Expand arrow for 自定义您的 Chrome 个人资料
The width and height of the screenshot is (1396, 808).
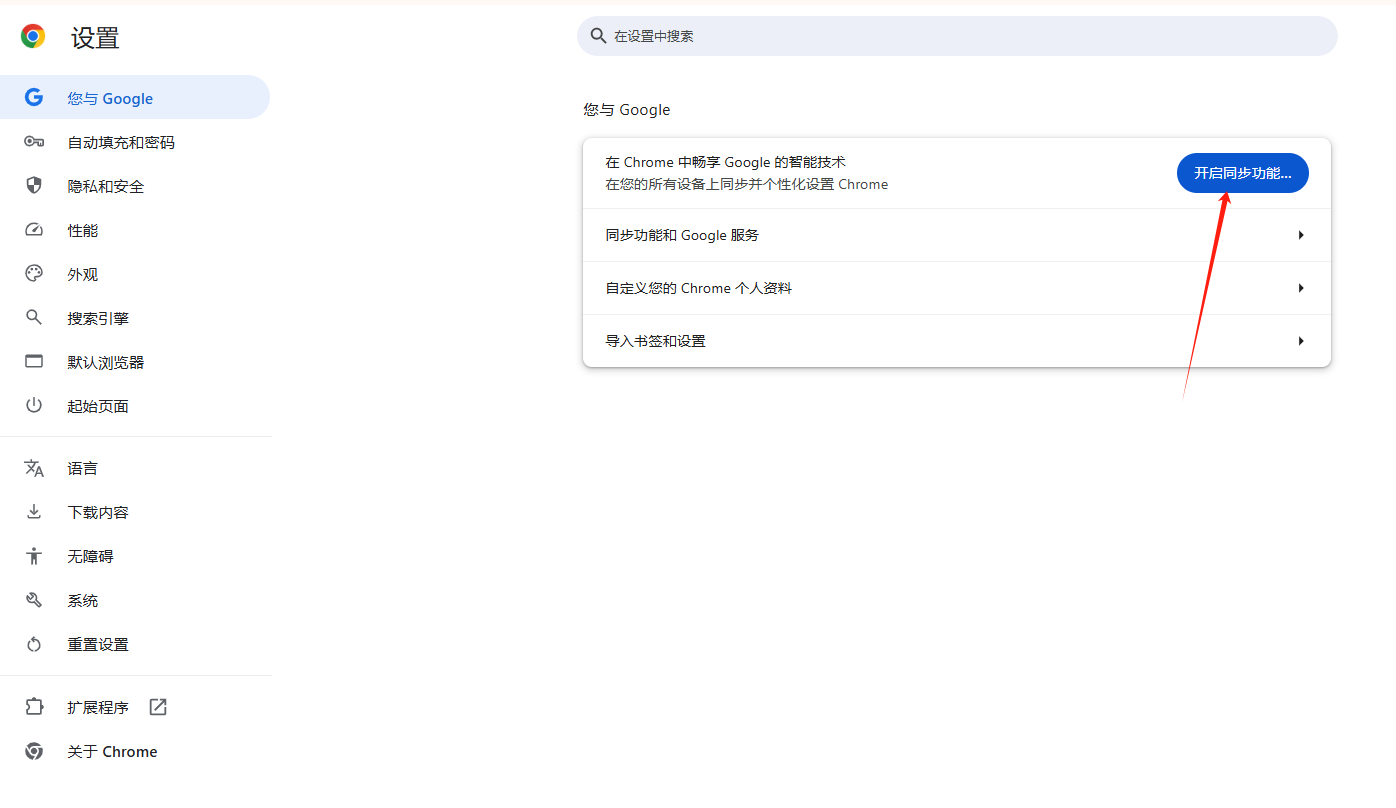click(1301, 288)
